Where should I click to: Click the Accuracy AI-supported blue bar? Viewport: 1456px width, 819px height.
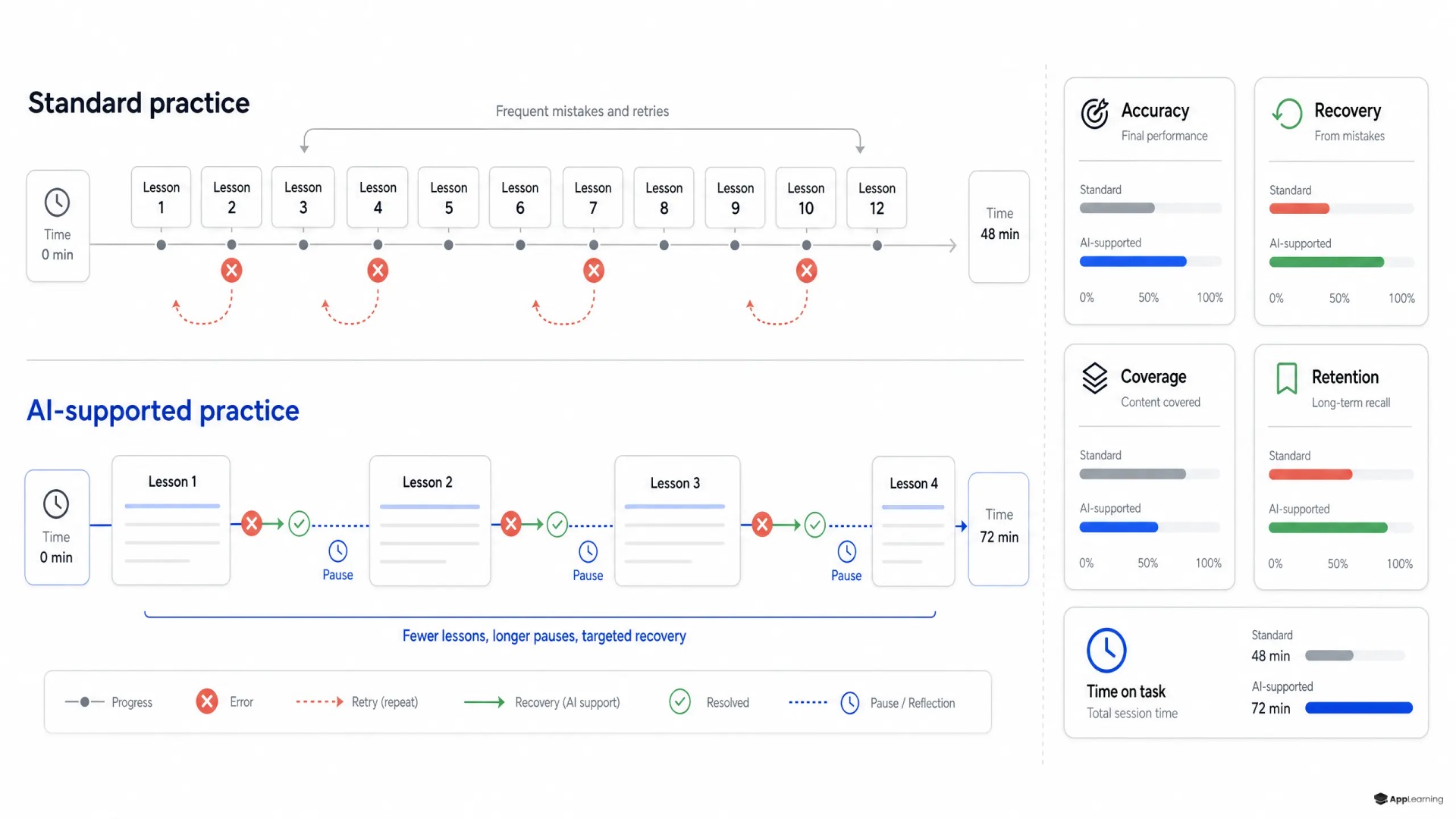coord(1133,262)
